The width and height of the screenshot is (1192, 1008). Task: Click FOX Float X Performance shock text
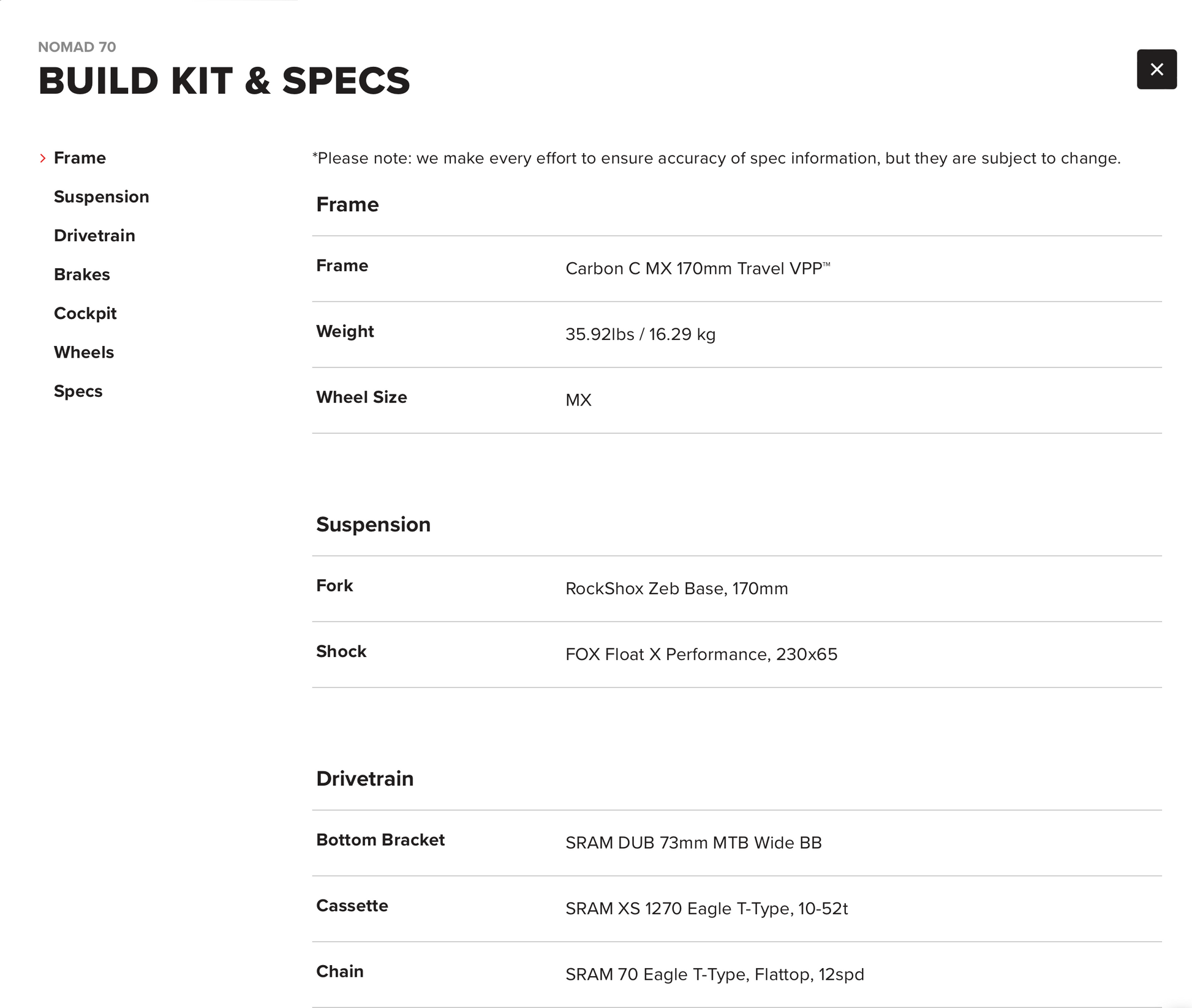pyautogui.click(x=701, y=655)
